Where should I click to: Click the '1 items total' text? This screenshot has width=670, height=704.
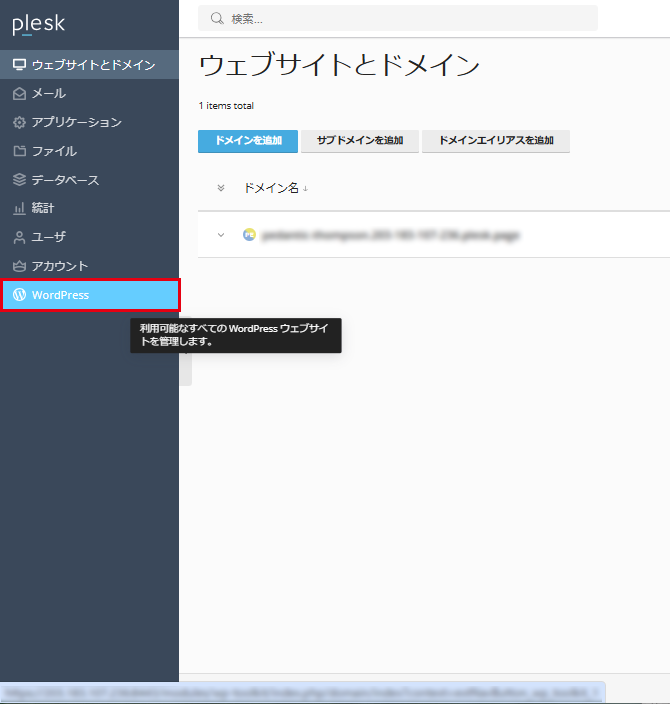point(226,106)
